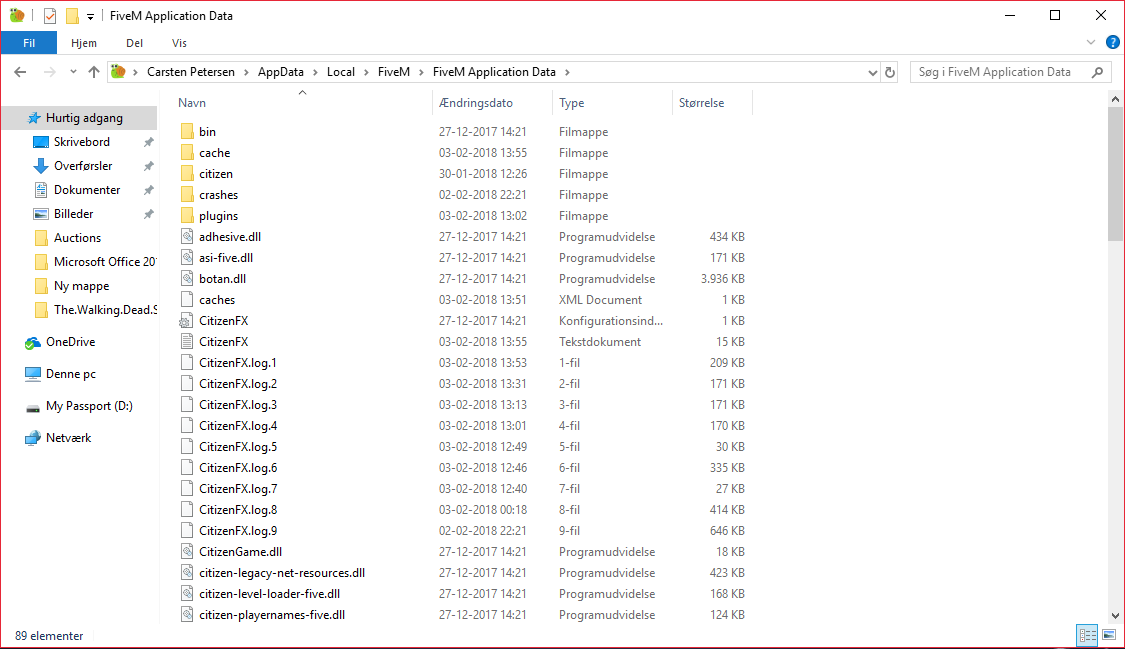This screenshot has height=649, width=1125.
Task: Open the Del ribbon tab
Action: tap(134, 43)
